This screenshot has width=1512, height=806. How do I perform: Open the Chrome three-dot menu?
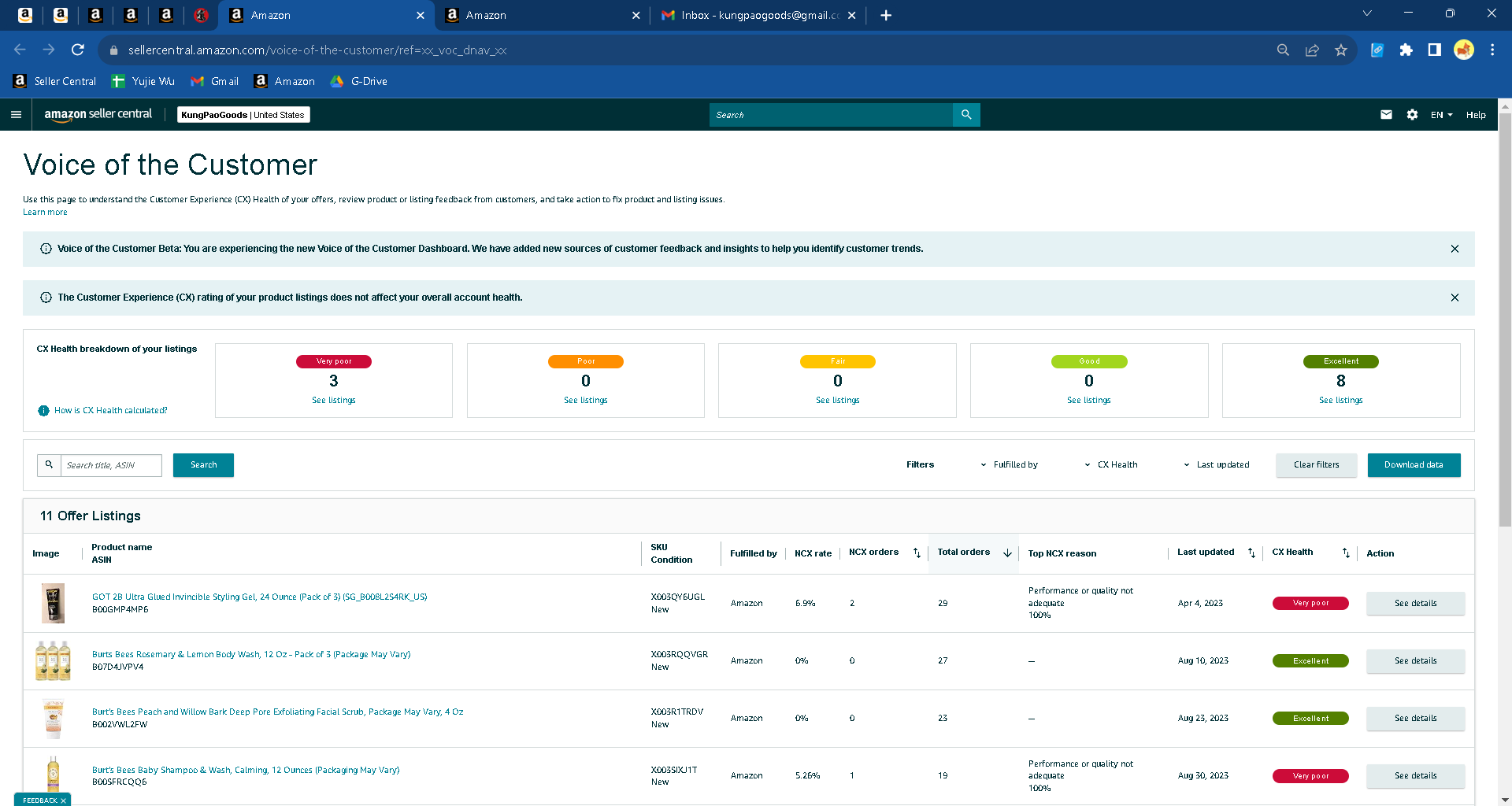point(1492,50)
